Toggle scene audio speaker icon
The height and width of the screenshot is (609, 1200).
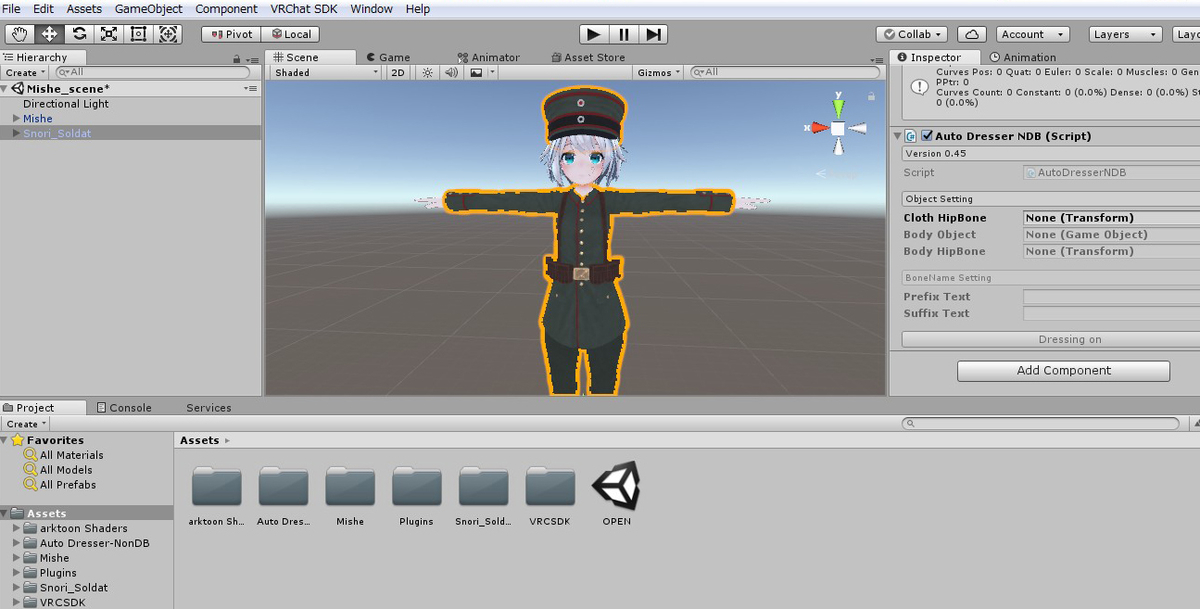click(451, 73)
